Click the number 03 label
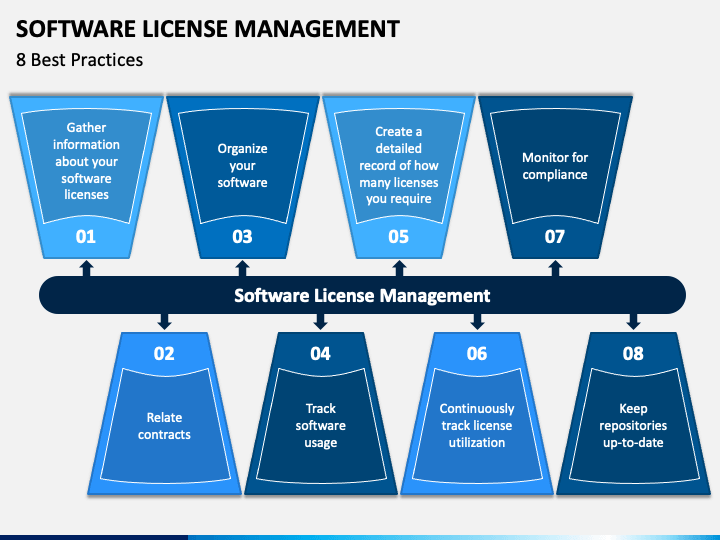The height and width of the screenshot is (540, 720). pyautogui.click(x=242, y=236)
